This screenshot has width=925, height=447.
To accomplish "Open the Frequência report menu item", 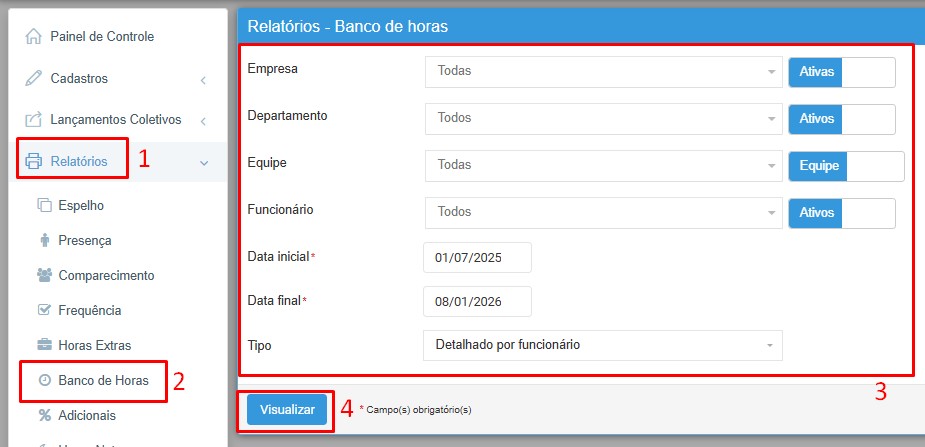I will (x=89, y=310).
